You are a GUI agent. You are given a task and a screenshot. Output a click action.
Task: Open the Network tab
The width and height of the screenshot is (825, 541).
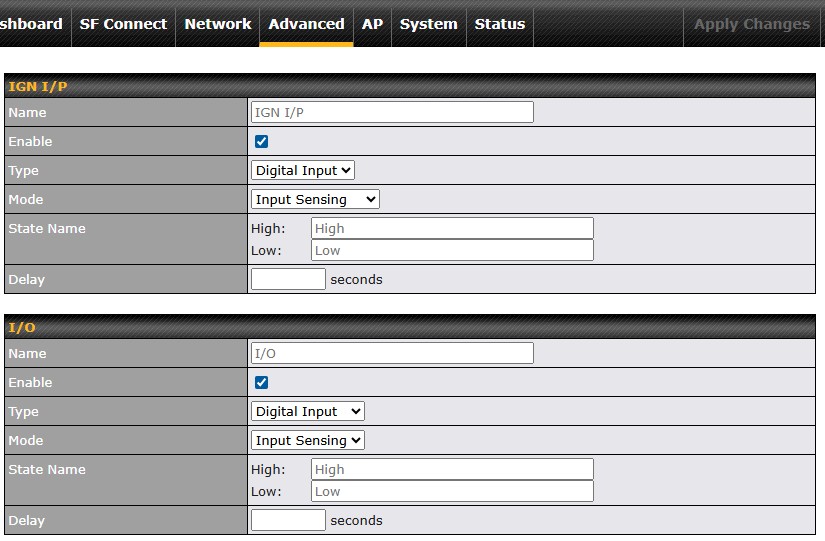(x=218, y=24)
